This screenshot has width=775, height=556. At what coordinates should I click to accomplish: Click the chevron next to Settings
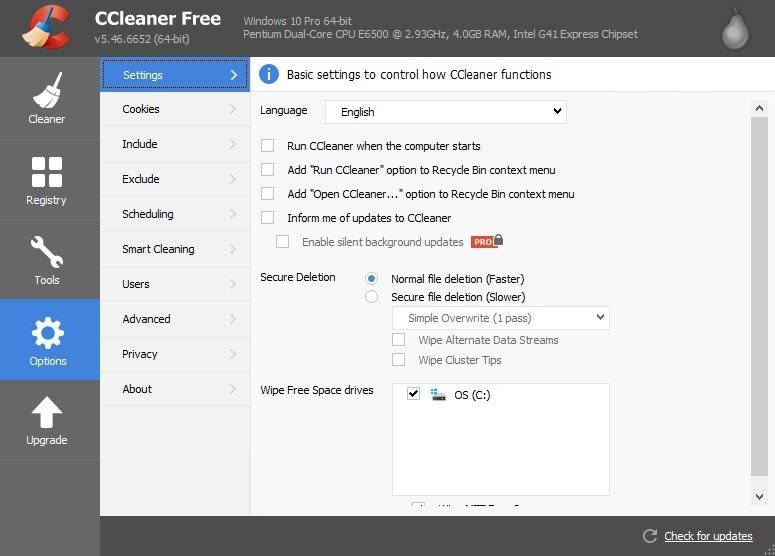click(x=233, y=75)
